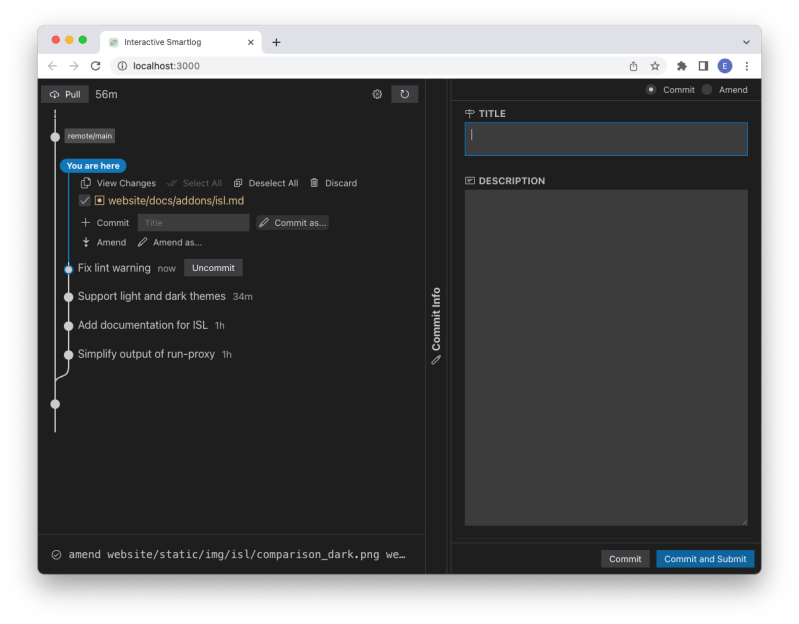
Task: Click the Commit button at bottom right
Action: (625, 559)
